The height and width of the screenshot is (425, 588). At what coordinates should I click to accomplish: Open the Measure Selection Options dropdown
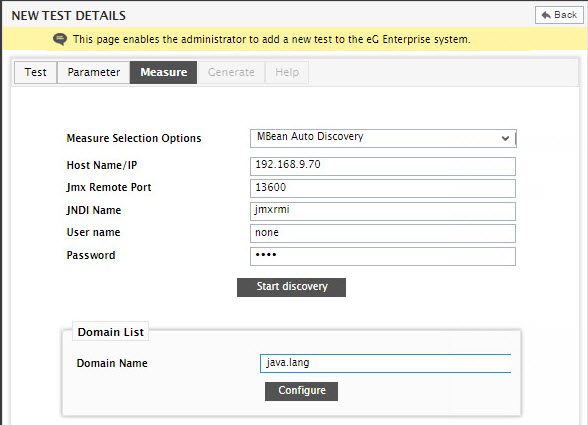pyautogui.click(x=383, y=138)
